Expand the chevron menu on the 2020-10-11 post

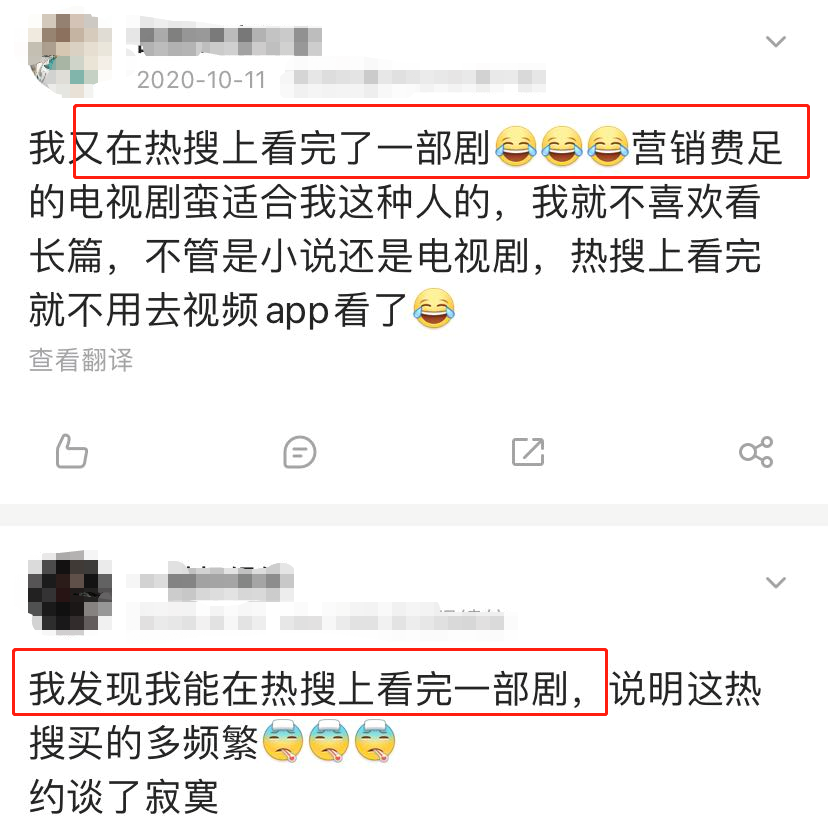pos(776,41)
